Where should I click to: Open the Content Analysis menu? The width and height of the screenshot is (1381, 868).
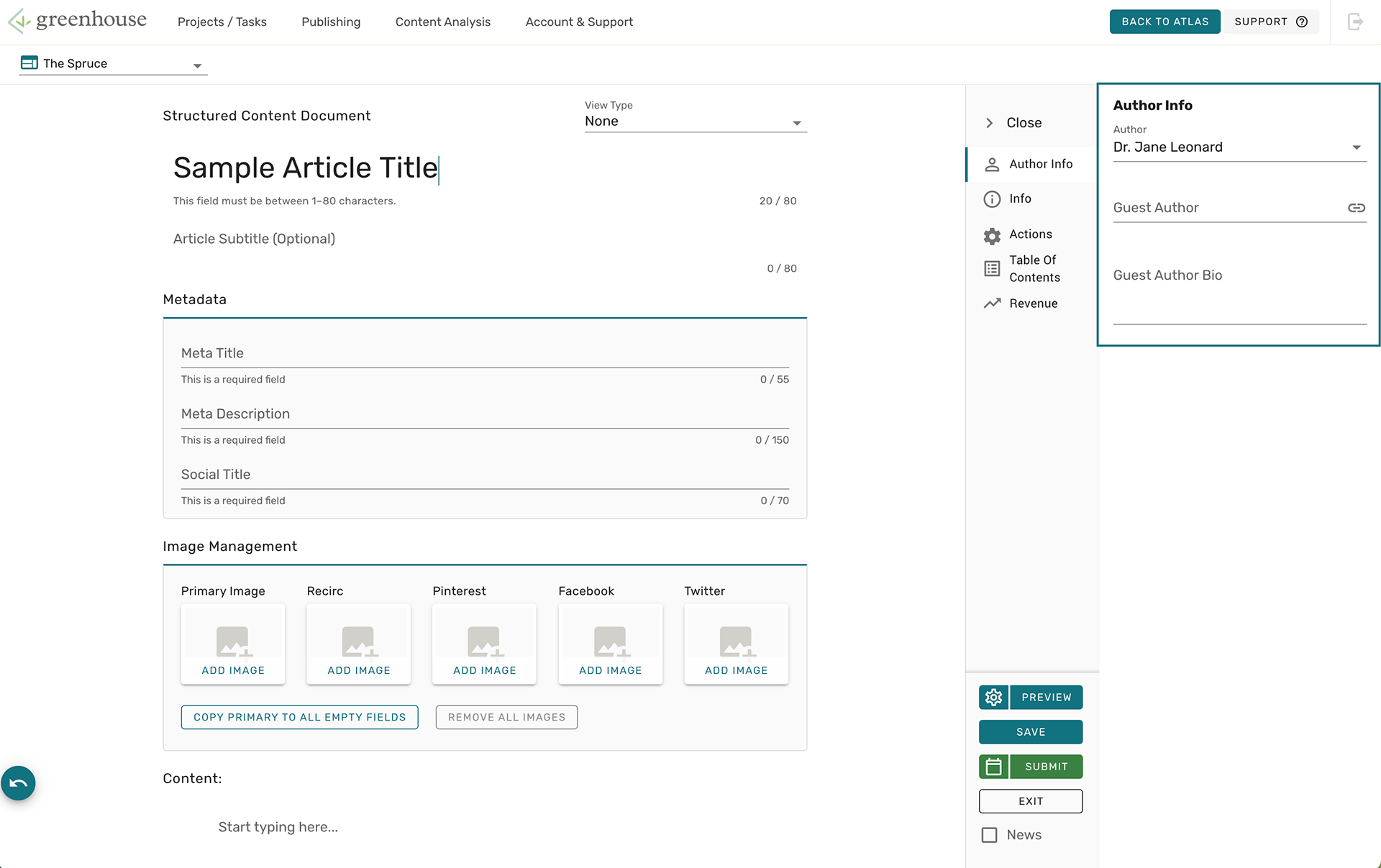coord(442,22)
